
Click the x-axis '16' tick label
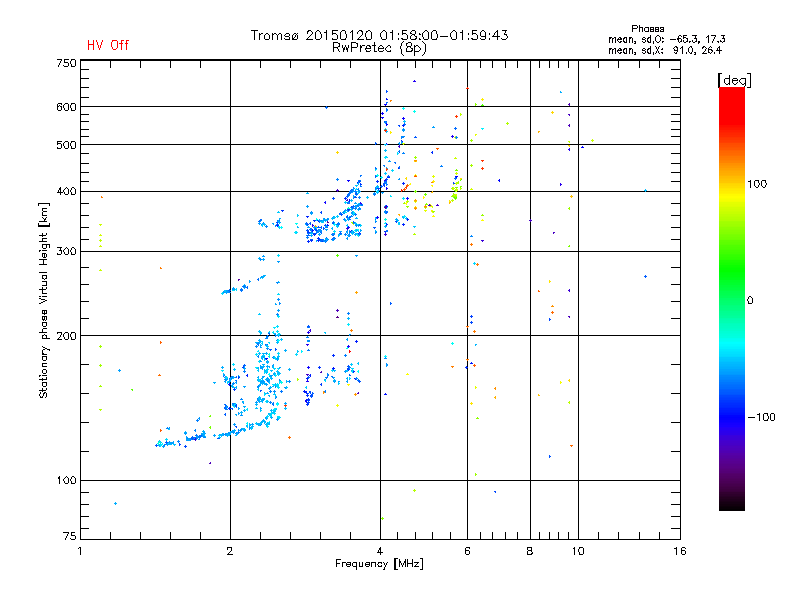(680, 551)
